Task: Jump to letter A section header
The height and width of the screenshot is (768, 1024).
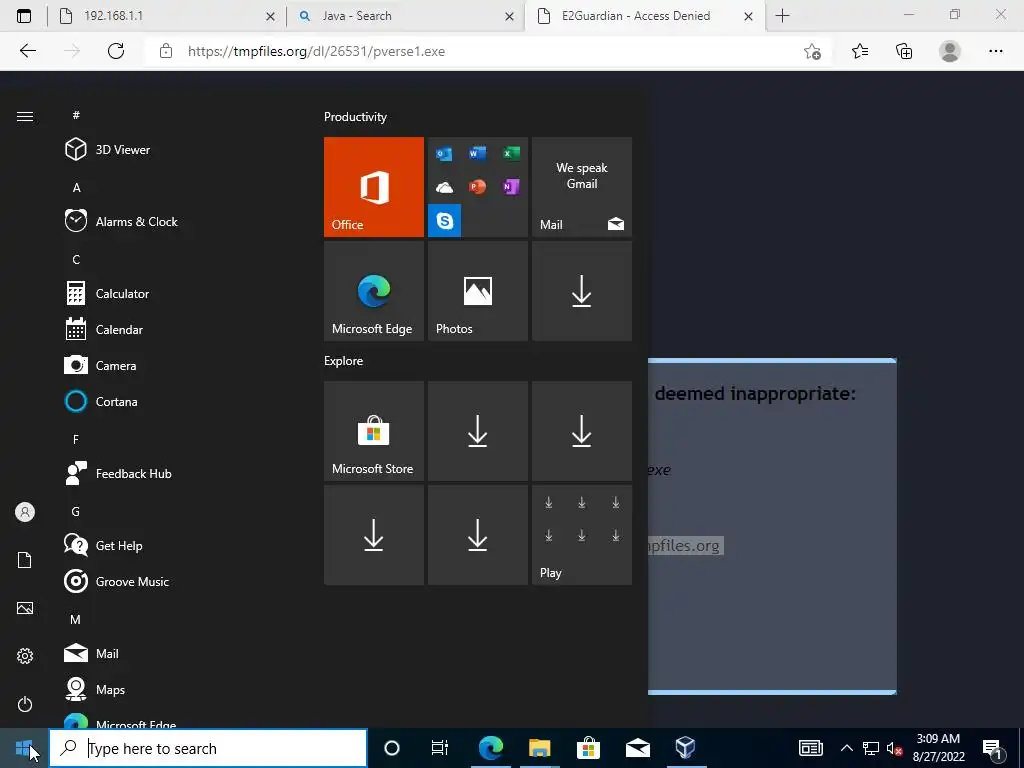Action: pyautogui.click(x=76, y=187)
